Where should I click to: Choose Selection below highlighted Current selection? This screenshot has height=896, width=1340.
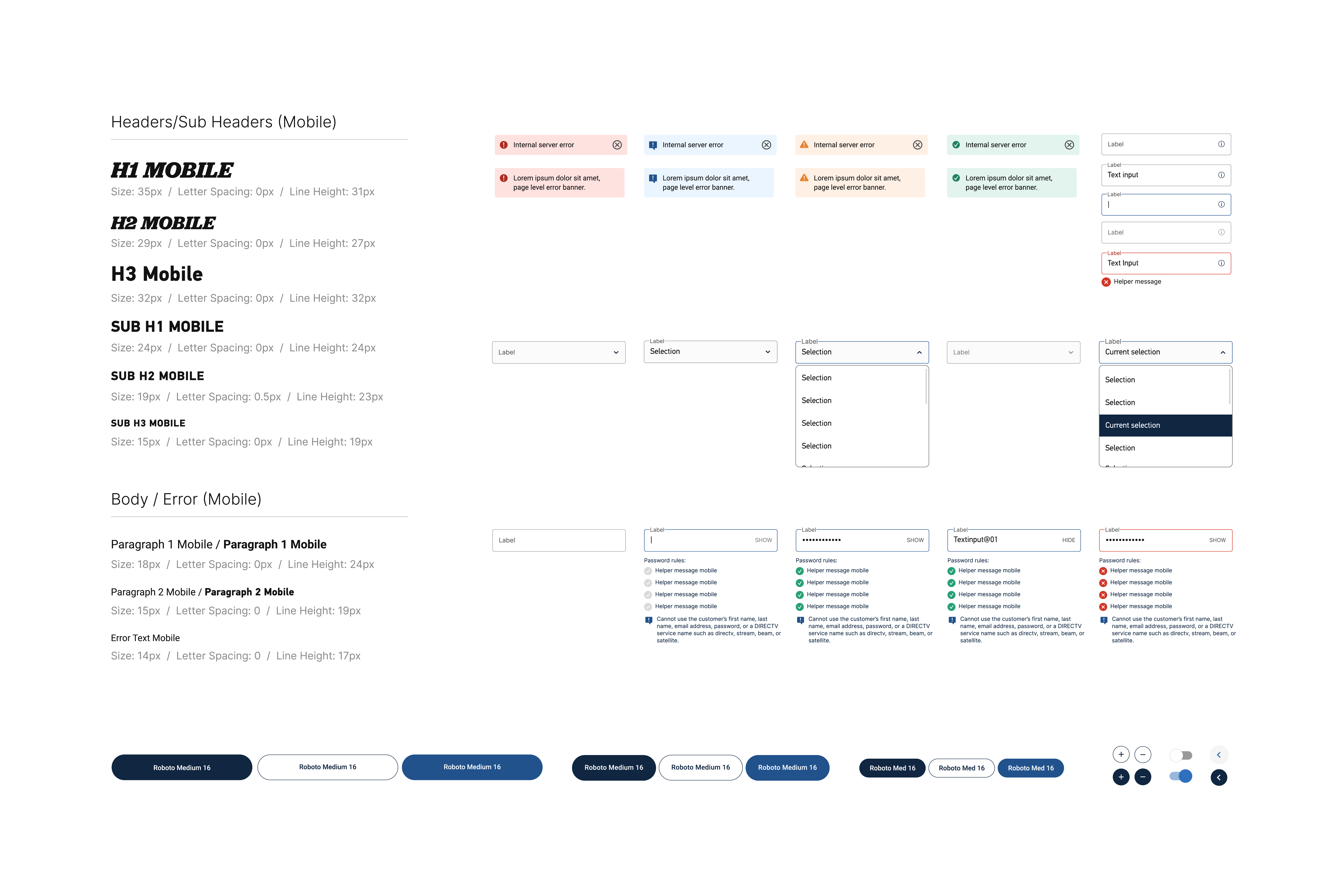(1164, 448)
